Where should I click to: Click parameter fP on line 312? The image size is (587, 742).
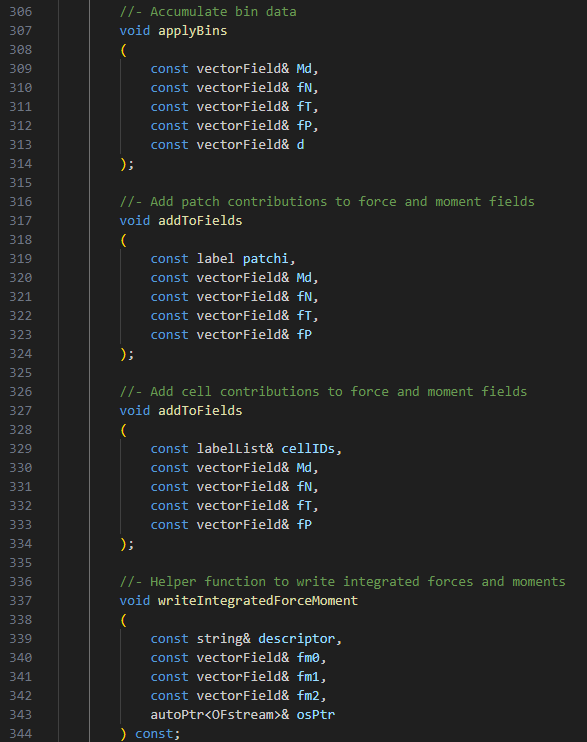304,125
